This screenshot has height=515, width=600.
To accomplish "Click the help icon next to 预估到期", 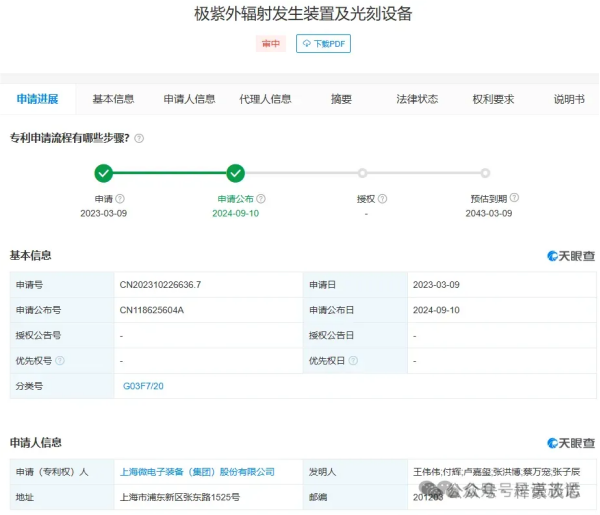I will coord(514,198).
